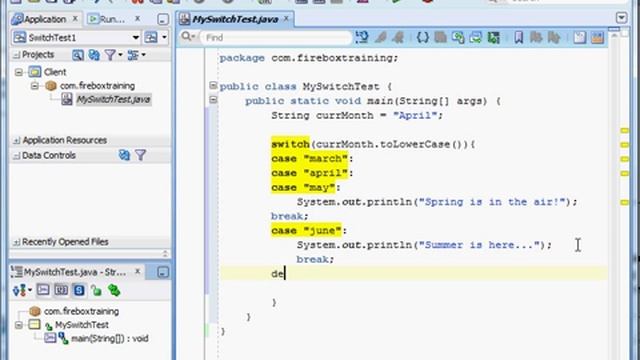This screenshot has height=360, width=640.
Task: Click the monitor-with-arrow icon left of the bookmark
Action: coord(476,38)
